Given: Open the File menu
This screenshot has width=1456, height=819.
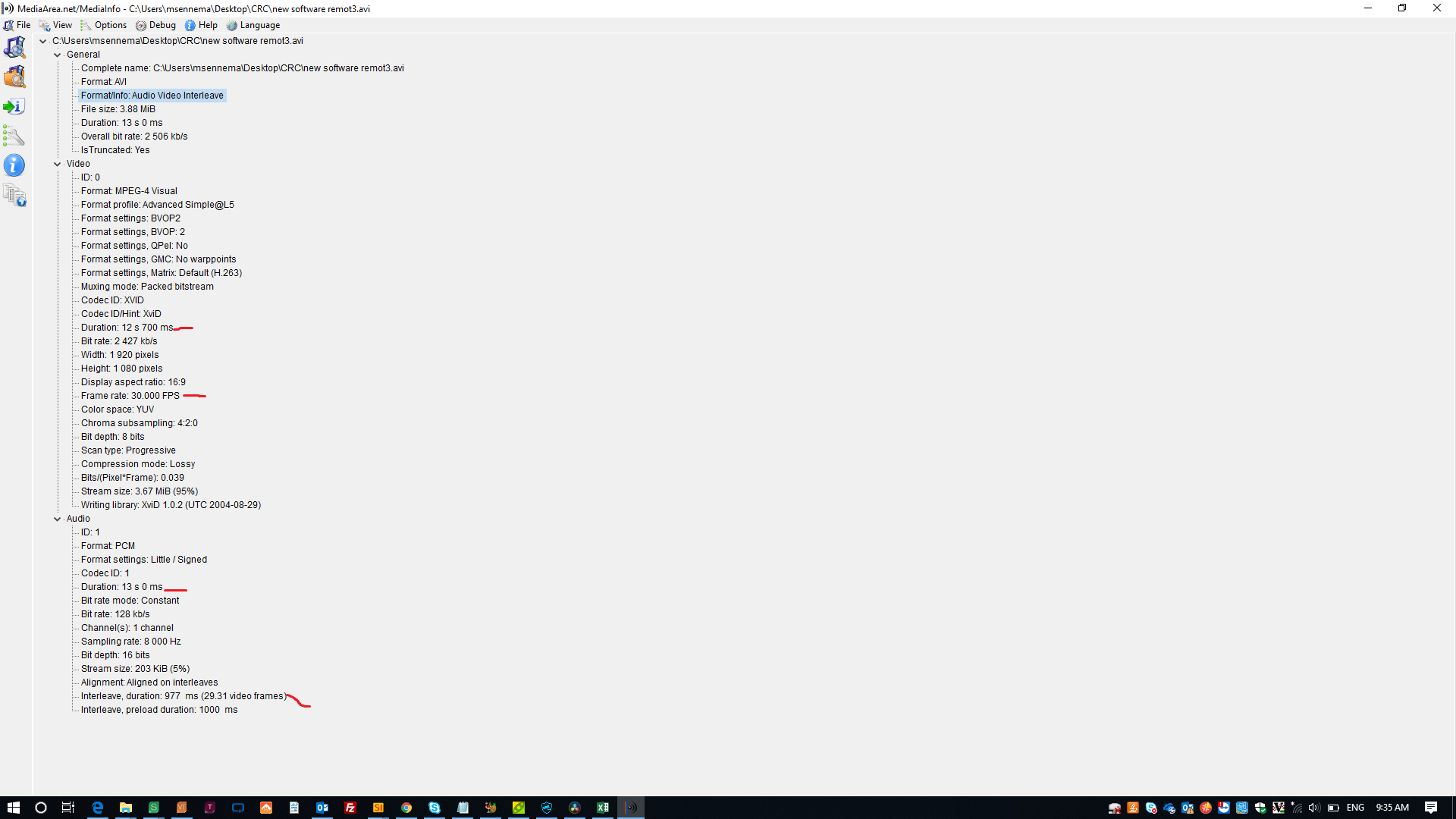Looking at the screenshot, I should [17, 25].
